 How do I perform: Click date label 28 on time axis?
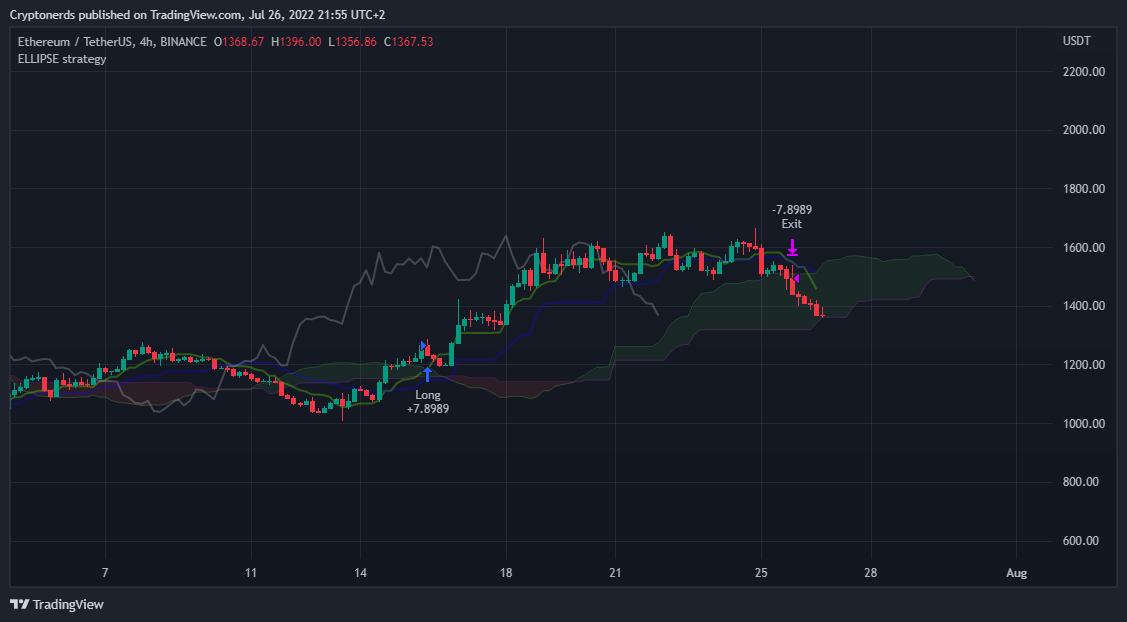[x=870, y=573]
